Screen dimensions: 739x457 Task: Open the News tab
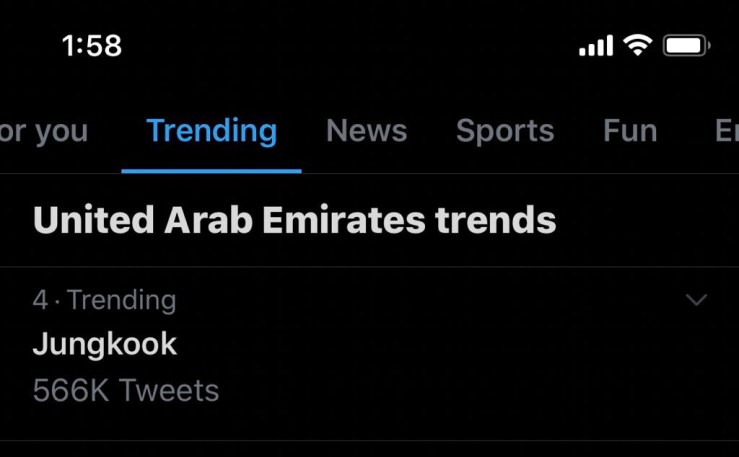point(366,130)
